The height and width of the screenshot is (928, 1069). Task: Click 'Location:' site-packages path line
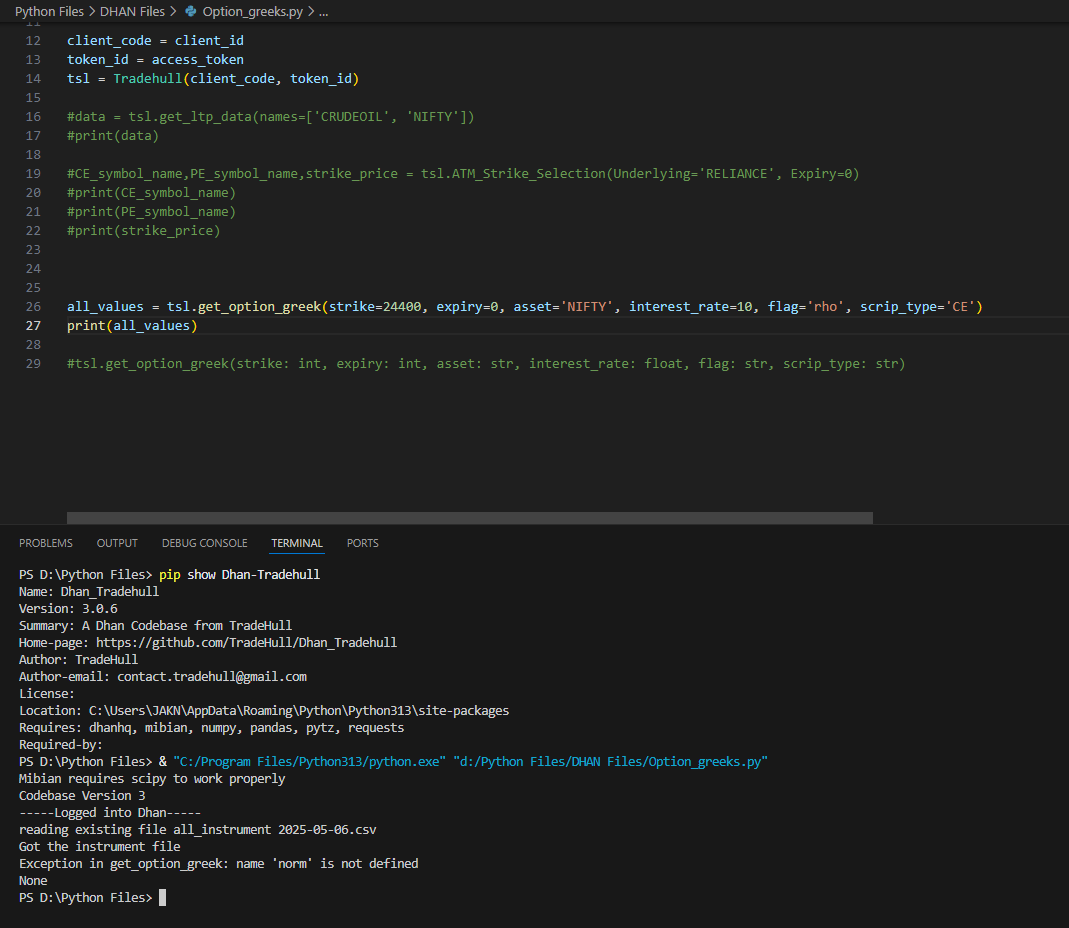pyautogui.click(x=264, y=710)
